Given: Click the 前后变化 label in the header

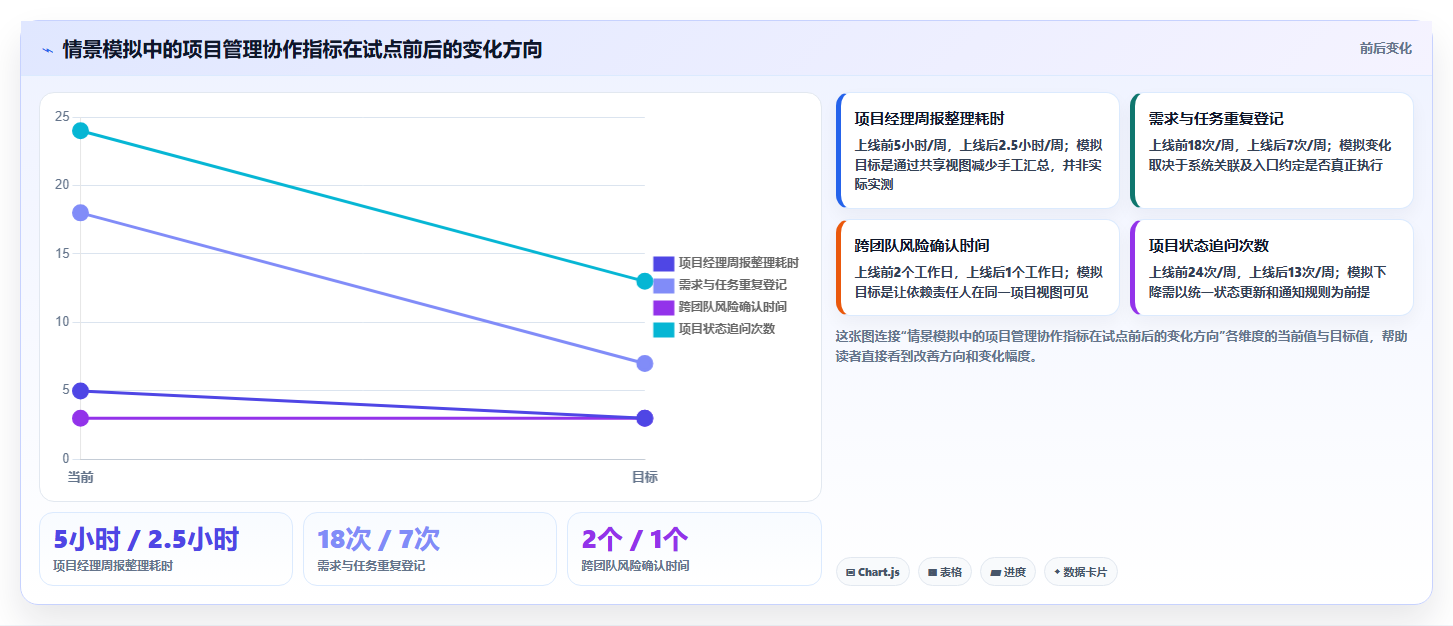Looking at the screenshot, I should pos(1385,48).
